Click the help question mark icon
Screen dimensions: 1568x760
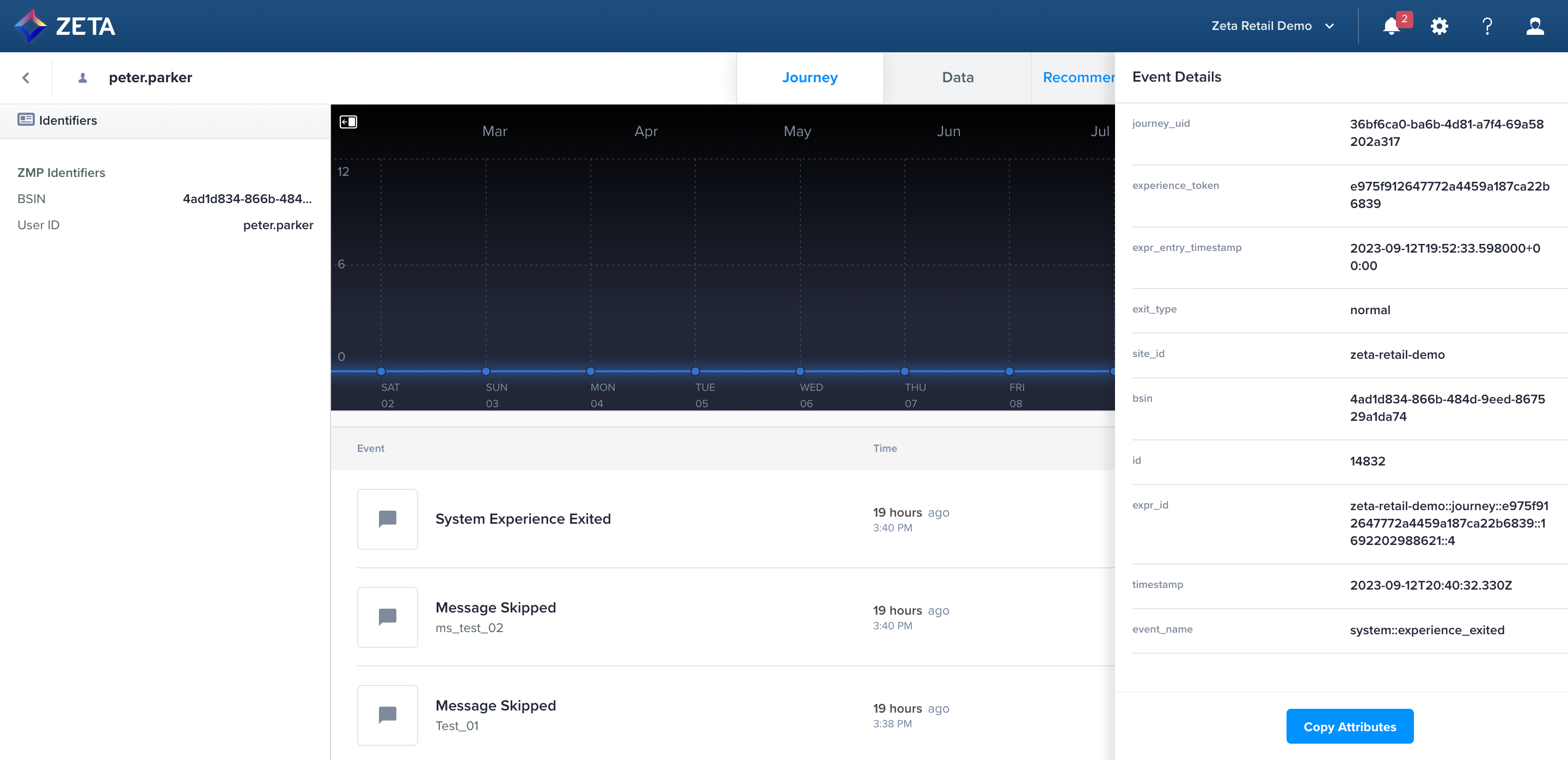pyautogui.click(x=1487, y=26)
